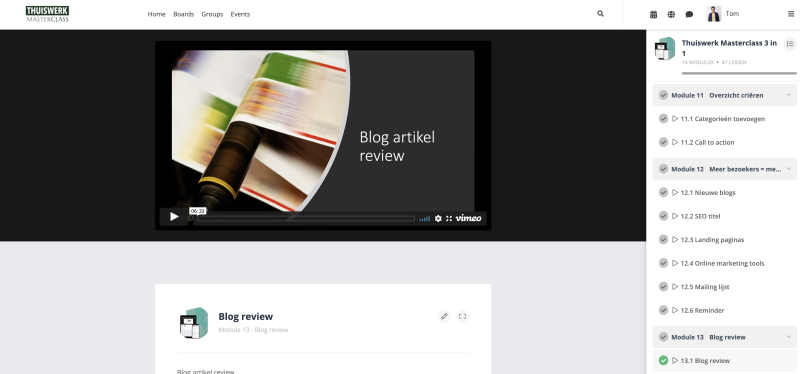Click the Blog review heading

pos(245,316)
